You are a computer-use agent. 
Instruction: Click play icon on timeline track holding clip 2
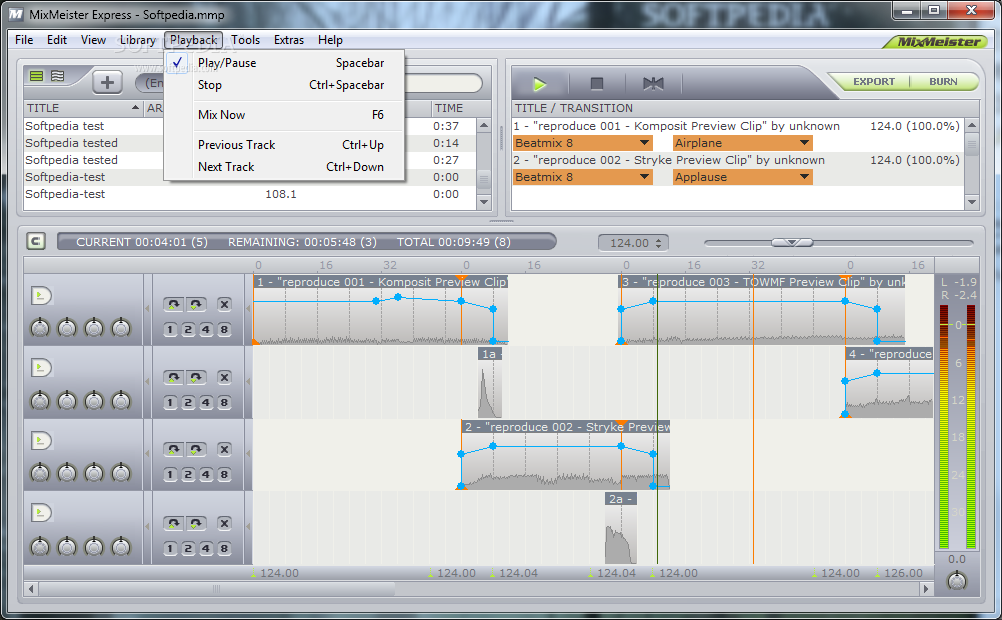click(41, 440)
